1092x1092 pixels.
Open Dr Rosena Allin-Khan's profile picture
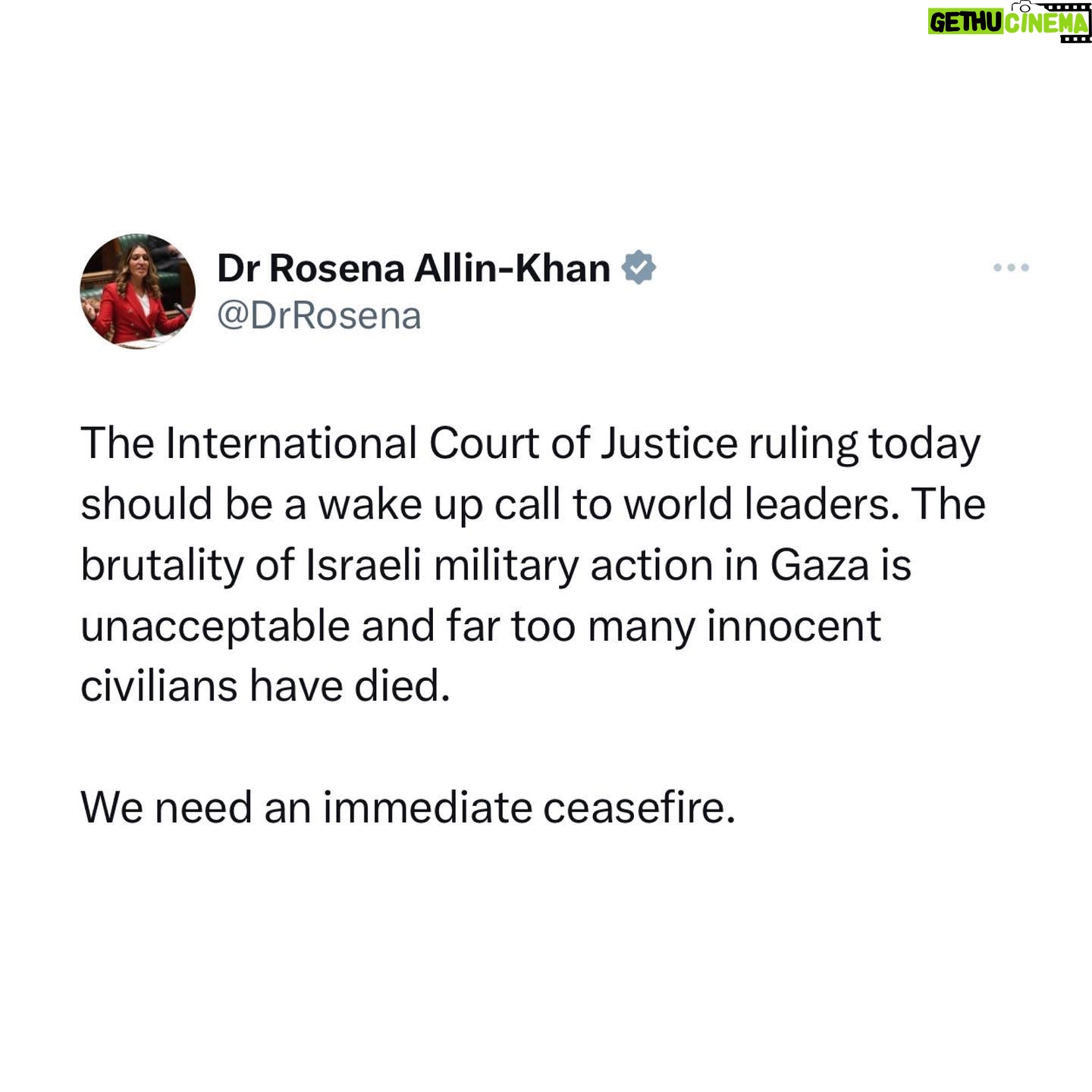point(138,291)
